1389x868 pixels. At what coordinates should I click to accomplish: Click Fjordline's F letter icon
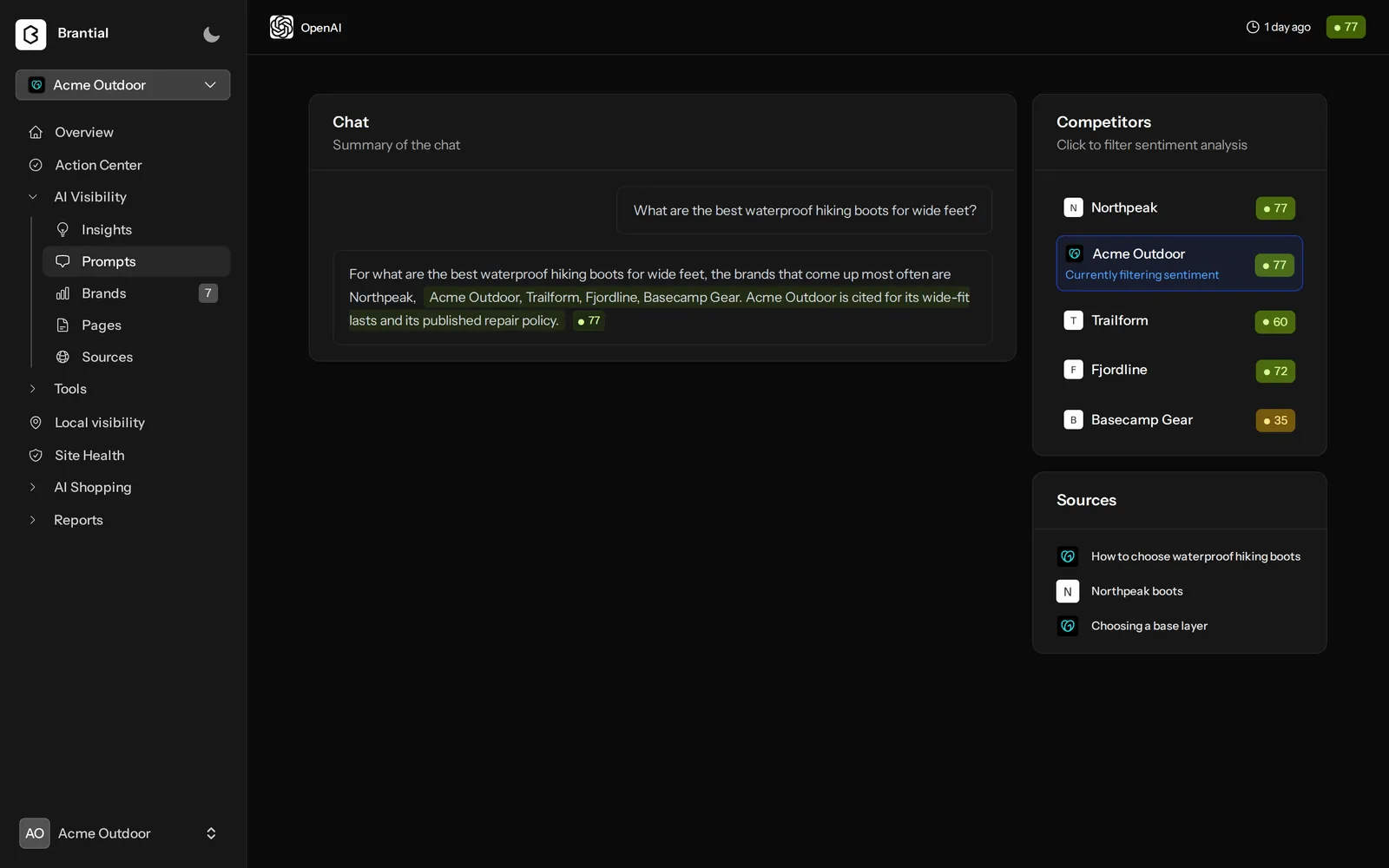[x=1073, y=370]
